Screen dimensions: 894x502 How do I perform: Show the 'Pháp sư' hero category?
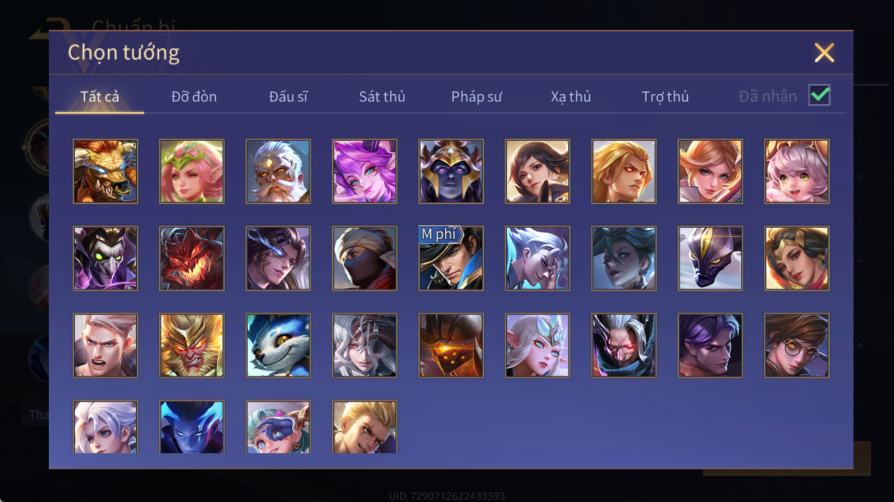click(476, 96)
